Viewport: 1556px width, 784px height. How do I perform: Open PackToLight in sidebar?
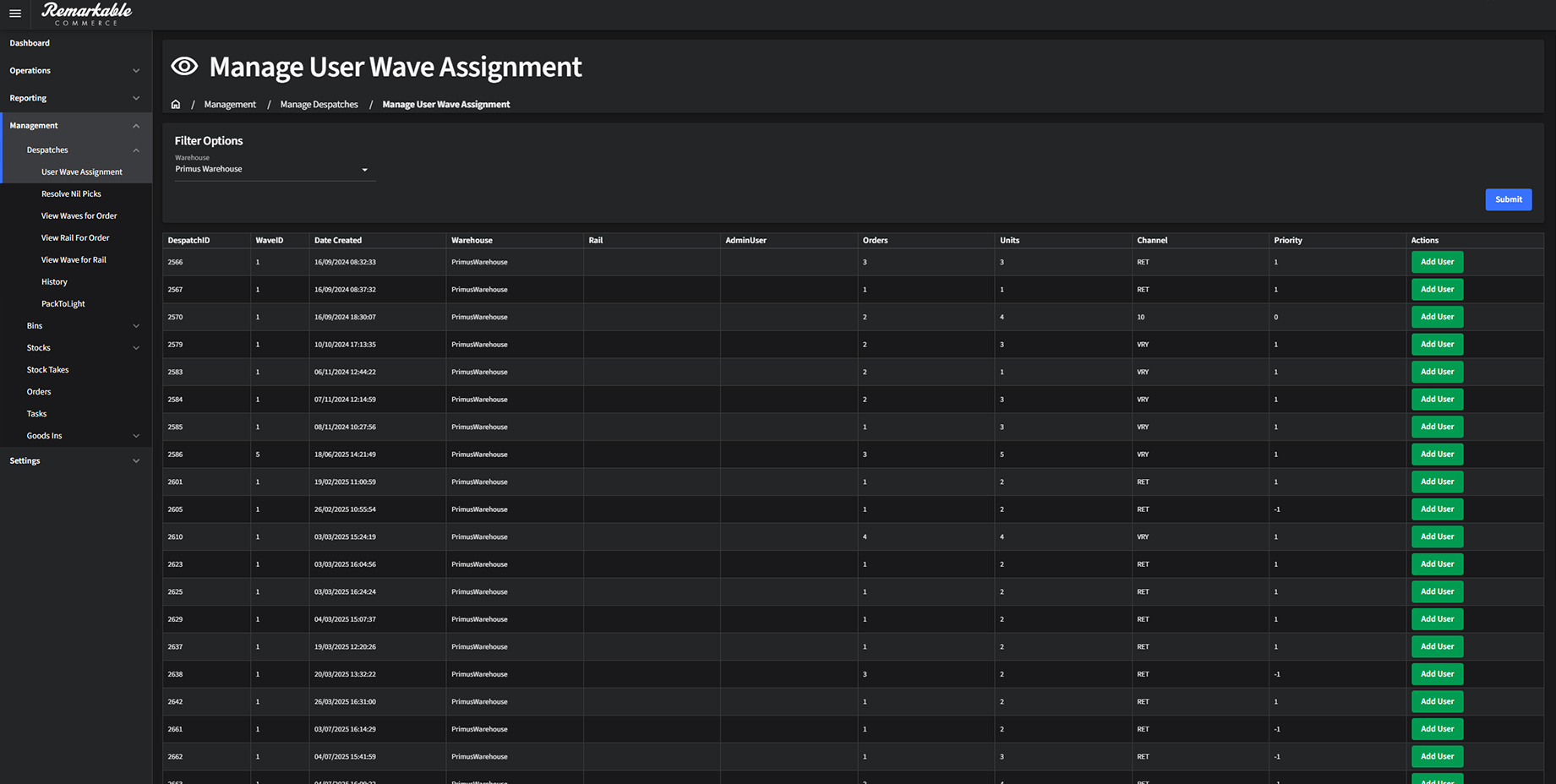(x=63, y=304)
